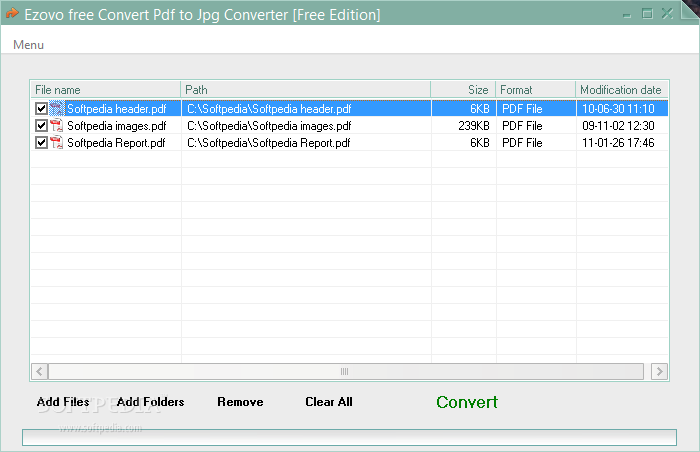Click the PDF icon of Softpedia images.pdf
Image resolution: width=700 pixels, height=452 pixels.
pyautogui.click(x=56, y=126)
